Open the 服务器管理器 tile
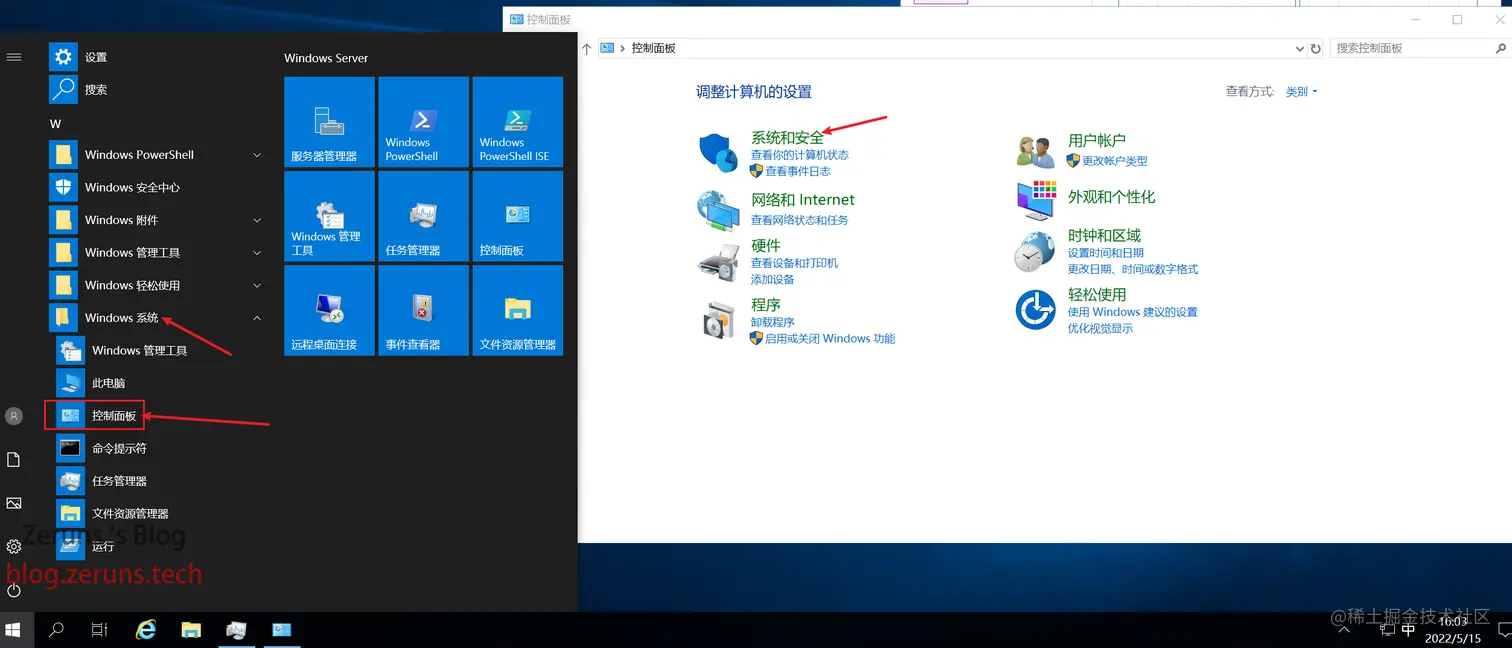The image size is (1512, 648). click(329, 122)
